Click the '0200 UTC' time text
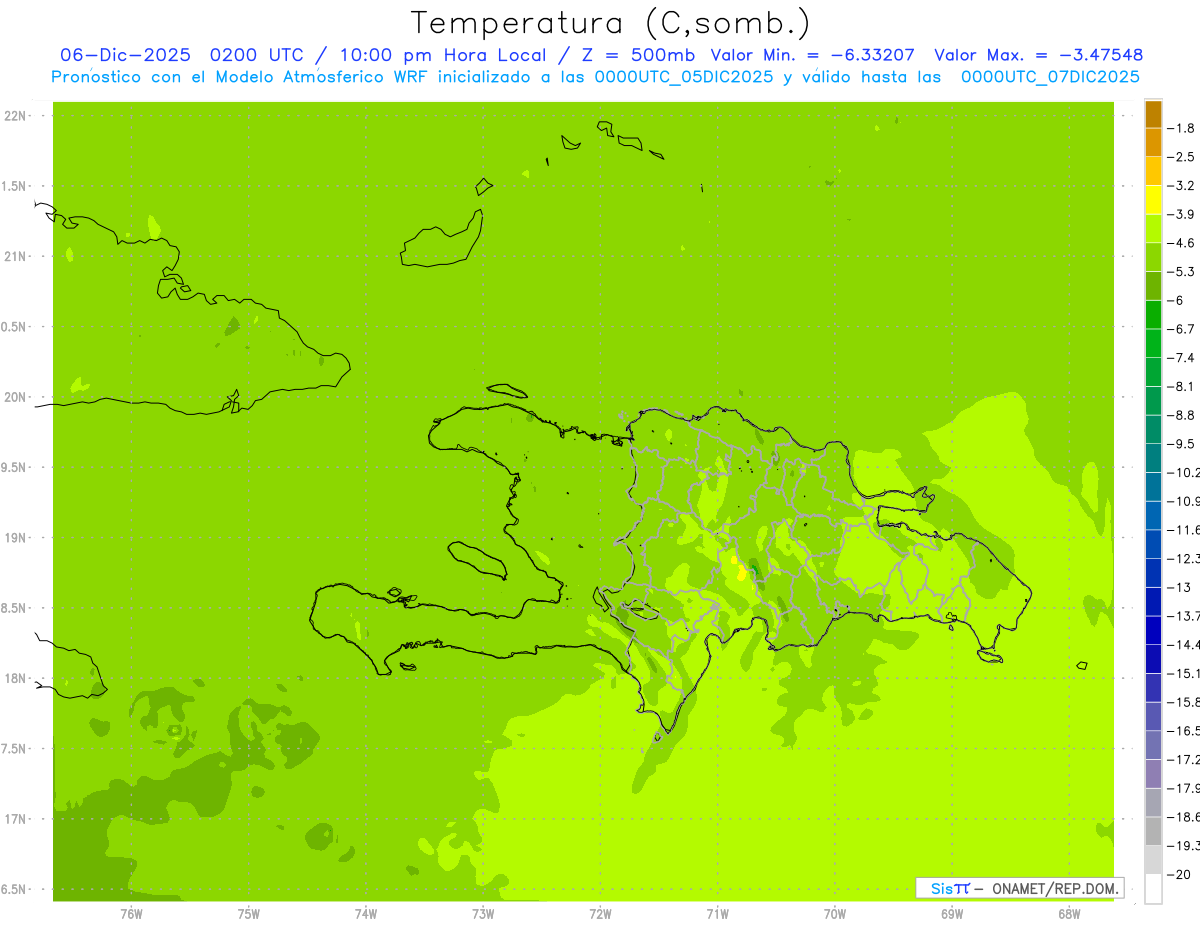This screenshot has height=927, width=1200. (260, 55)
